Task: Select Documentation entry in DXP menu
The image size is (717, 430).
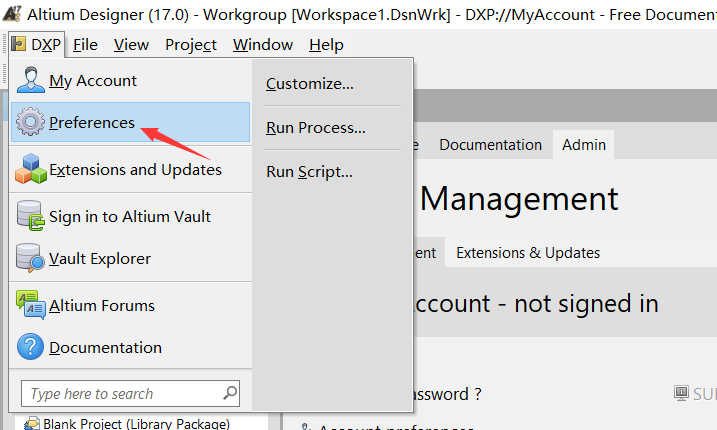Action: 130,347
